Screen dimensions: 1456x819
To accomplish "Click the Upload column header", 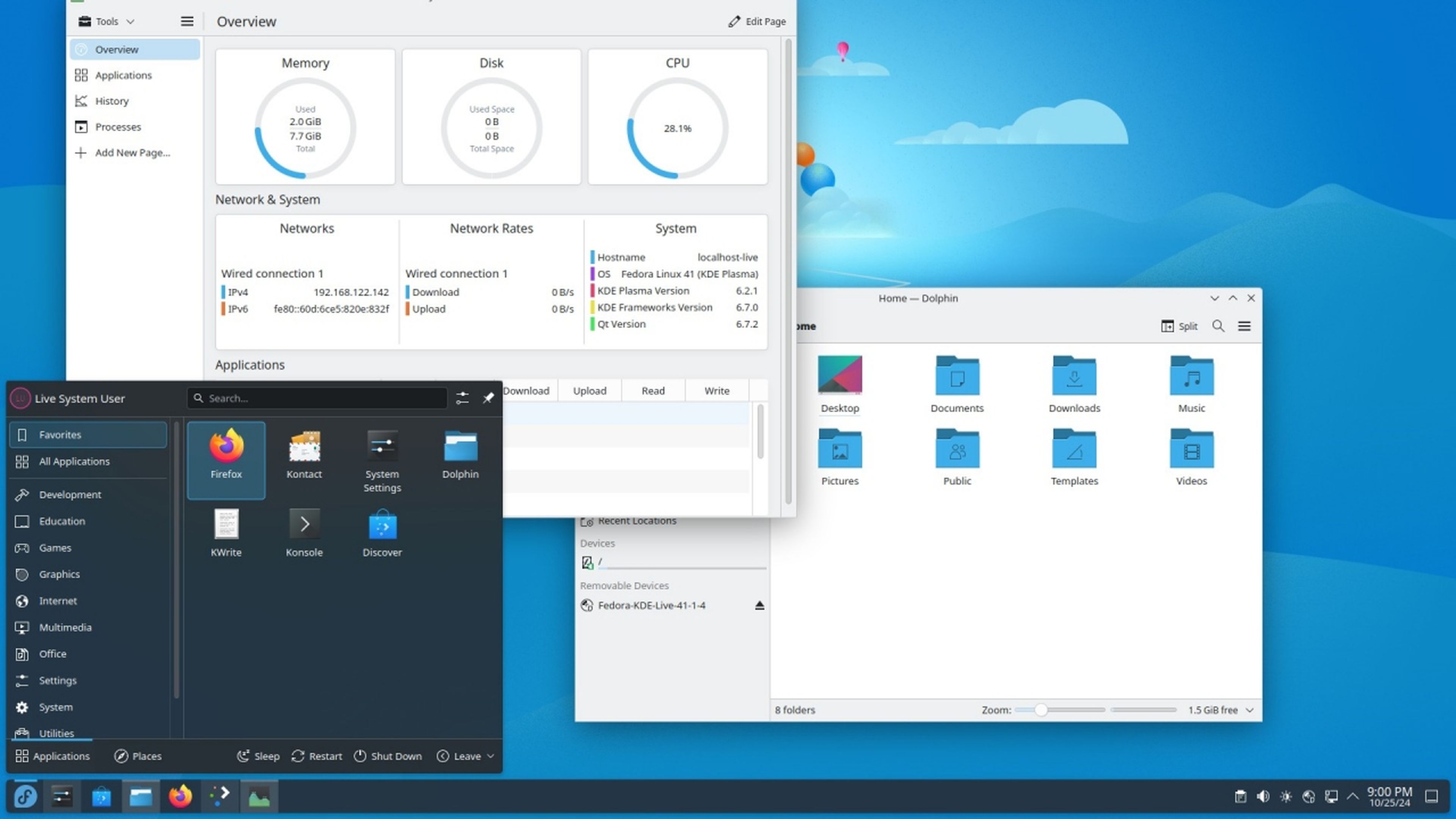I will click(x=590, y=391).
